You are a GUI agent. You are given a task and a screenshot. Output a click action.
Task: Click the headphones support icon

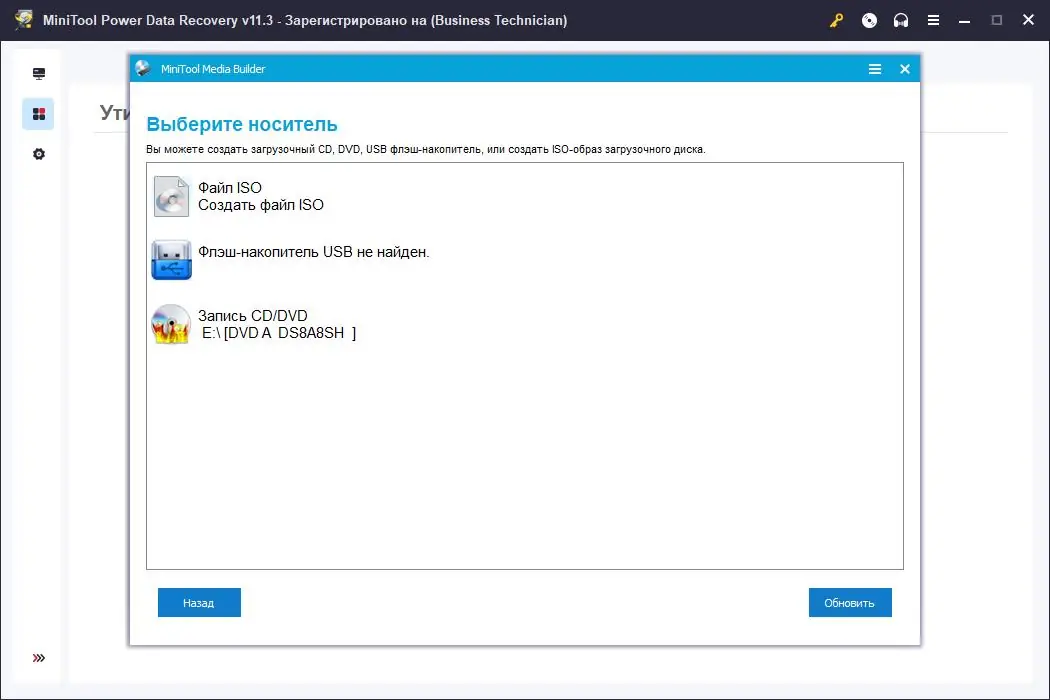tap(901, 20)
